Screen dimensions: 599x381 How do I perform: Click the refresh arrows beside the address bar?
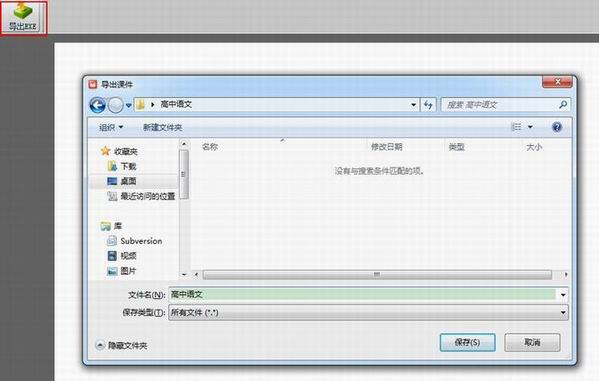point(428,104)
